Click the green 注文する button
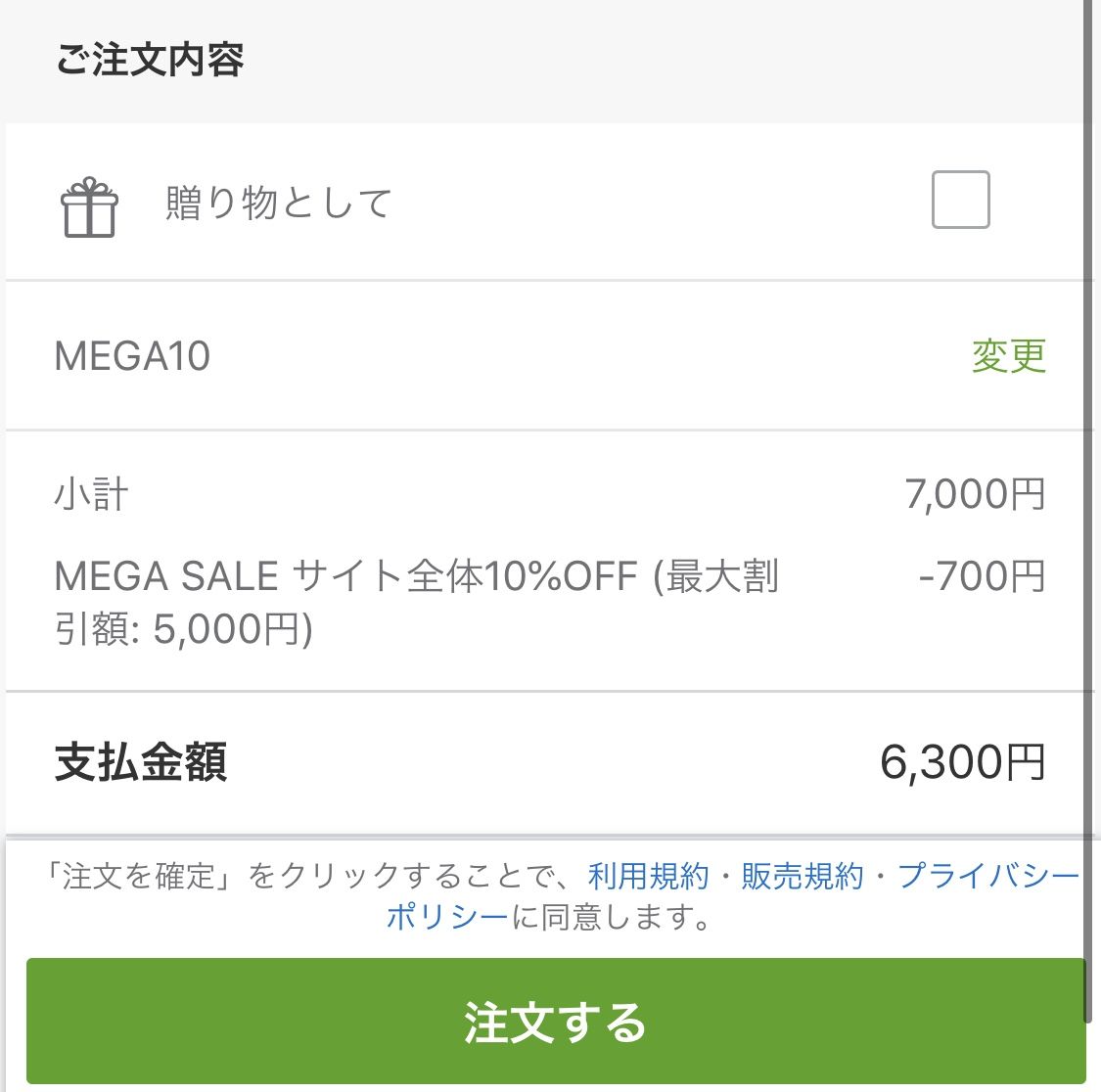 click(556, 1022)
